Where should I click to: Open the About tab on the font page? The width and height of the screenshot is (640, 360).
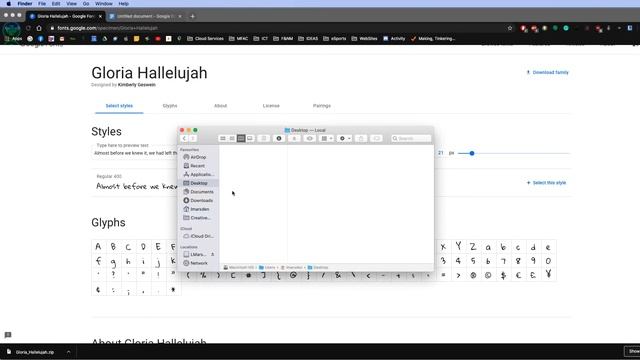click(220, 106)
